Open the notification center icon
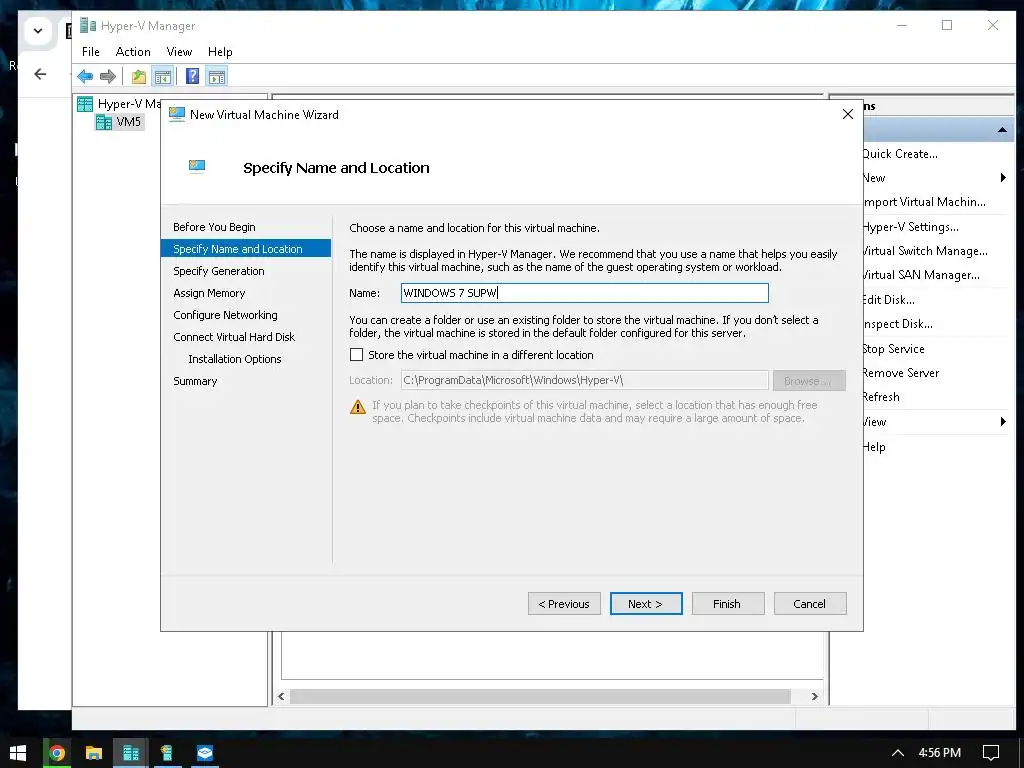The height and width of the screenshot is (768, 1024). click(x=991, y=753)
